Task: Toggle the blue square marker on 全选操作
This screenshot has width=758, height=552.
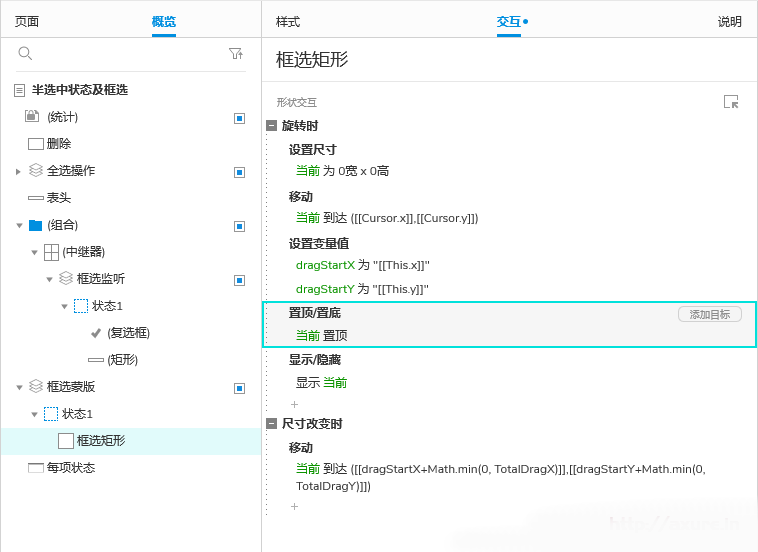Action: click(x=239, y=173)
